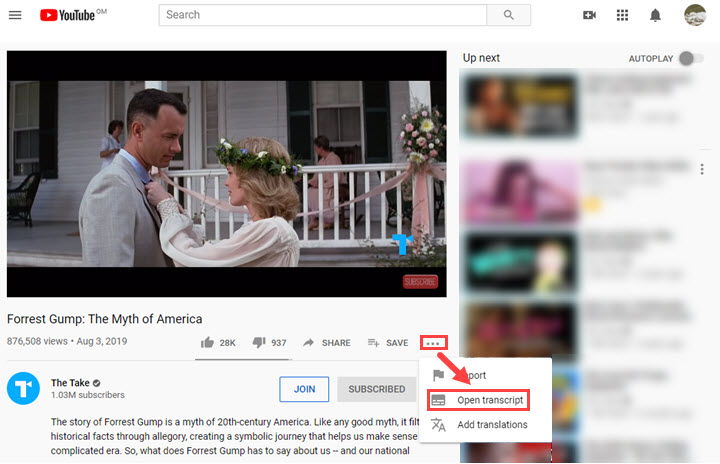
Task: Open the notifications bell
Action: (655, 15)
